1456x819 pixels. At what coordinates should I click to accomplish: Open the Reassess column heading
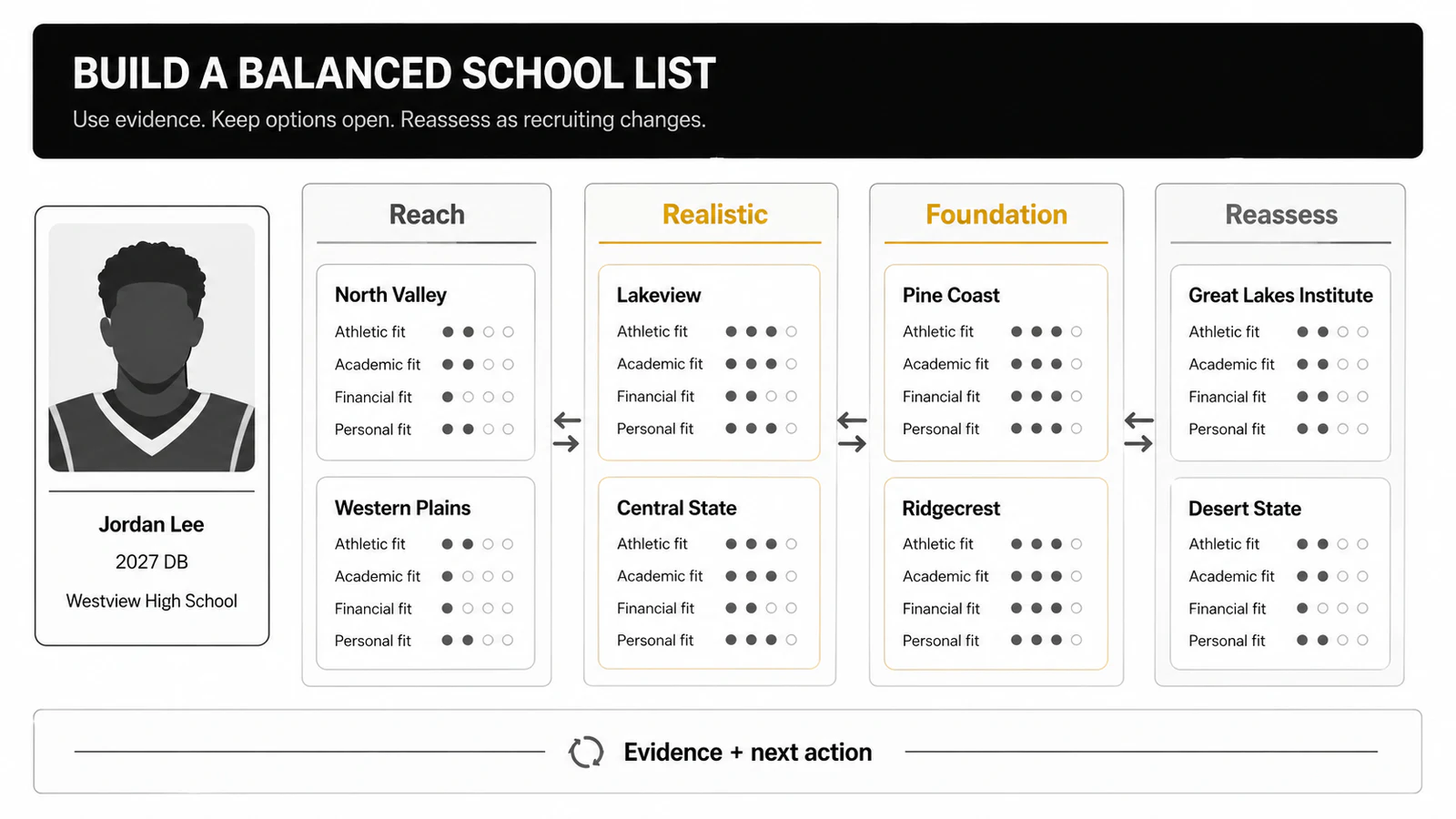coord(1281,215)
